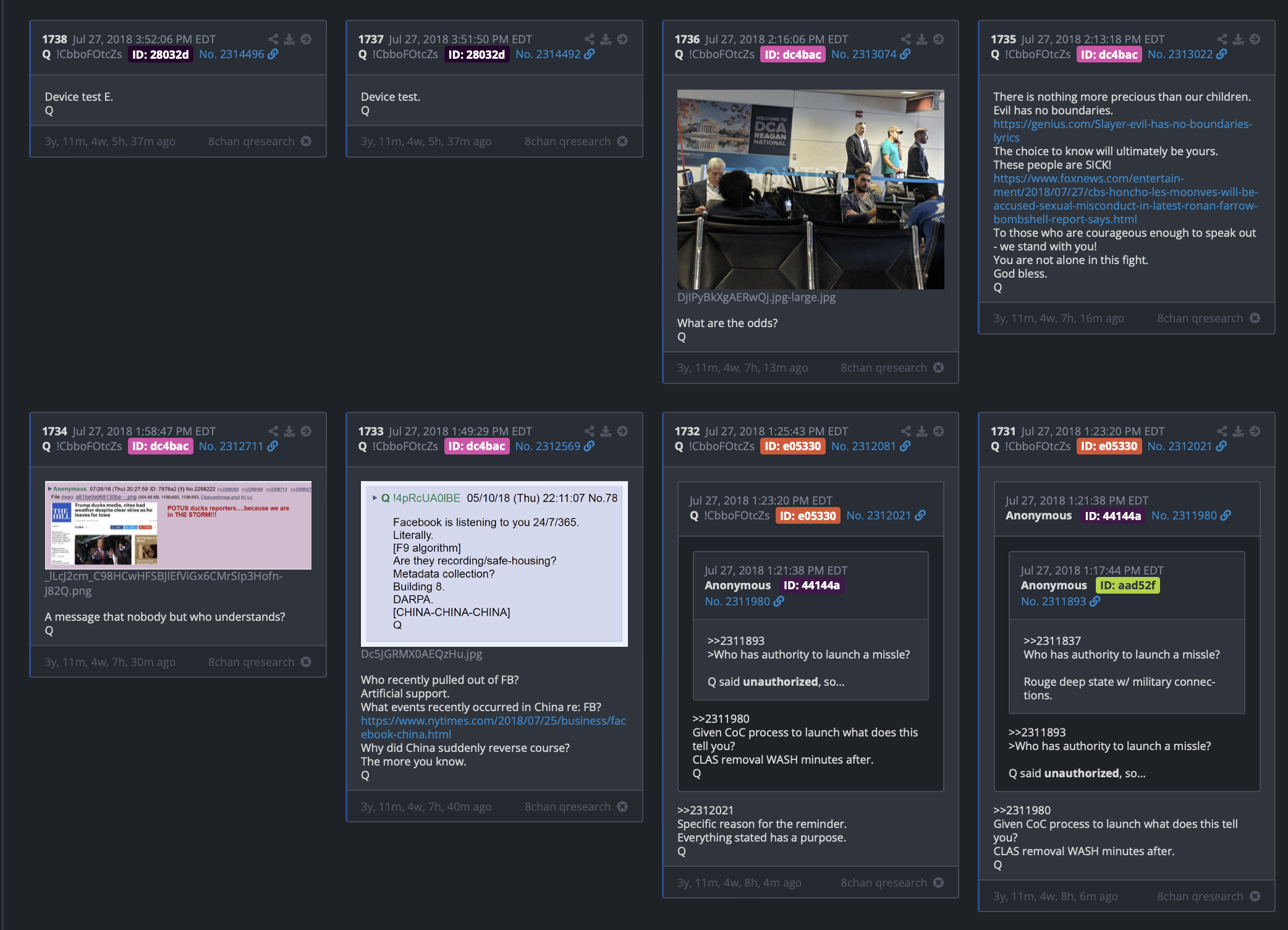
Task: Open post 1735 using the arrow icon
Action: (1255, 39)
